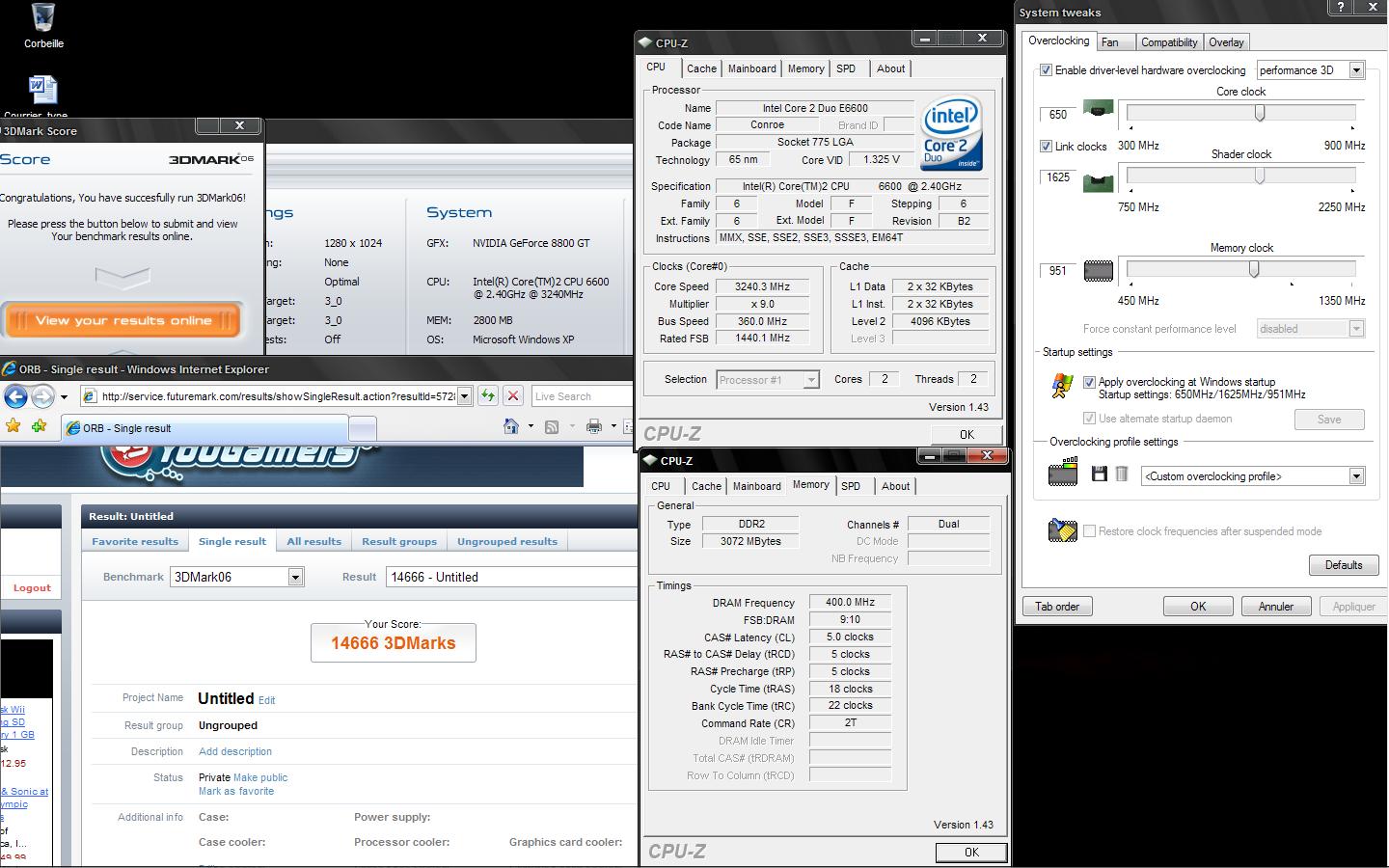Click the IE Home icon
1389x868 pixels.
tap(511, 426)
